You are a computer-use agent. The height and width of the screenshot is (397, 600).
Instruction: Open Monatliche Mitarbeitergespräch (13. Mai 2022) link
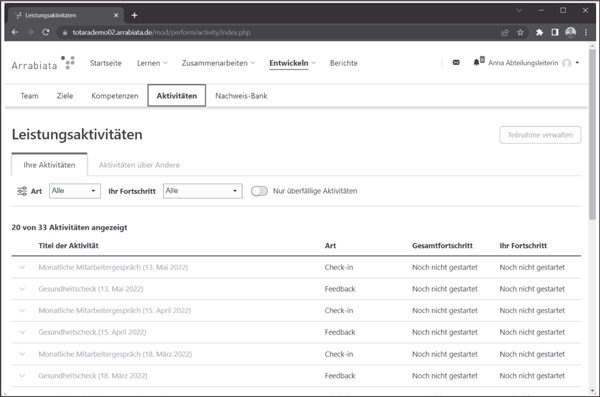[113, 267]
